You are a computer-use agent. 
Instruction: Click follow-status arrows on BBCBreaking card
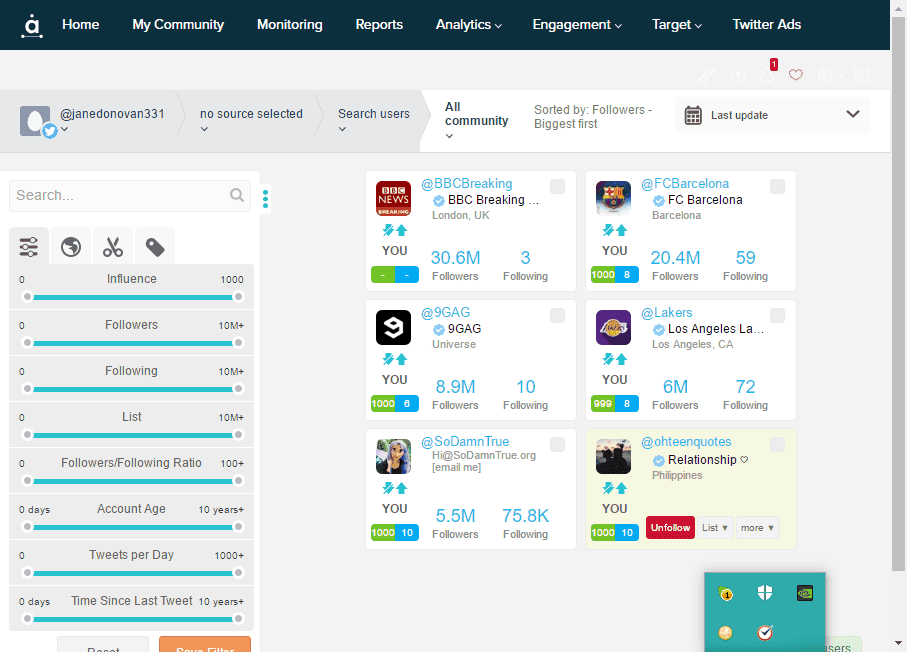coord(394,230)
